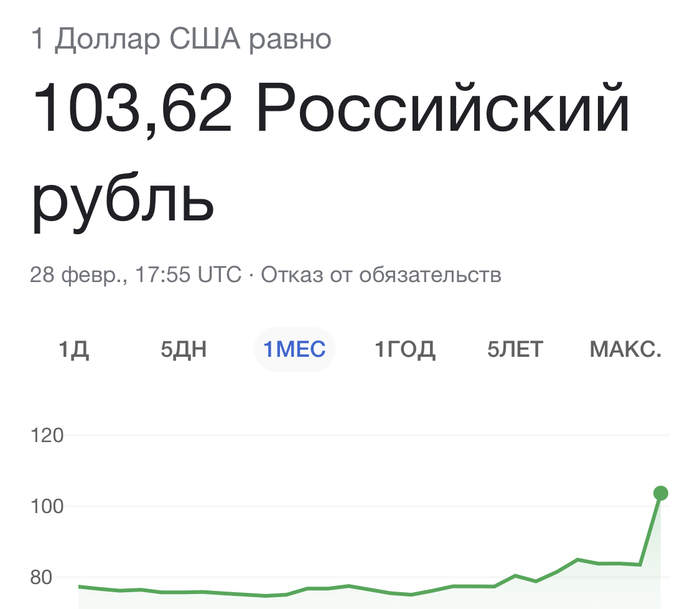Click the 103,62 exchange rate value
This screenshot has width=700, height=609.
(x=134, y=110)
